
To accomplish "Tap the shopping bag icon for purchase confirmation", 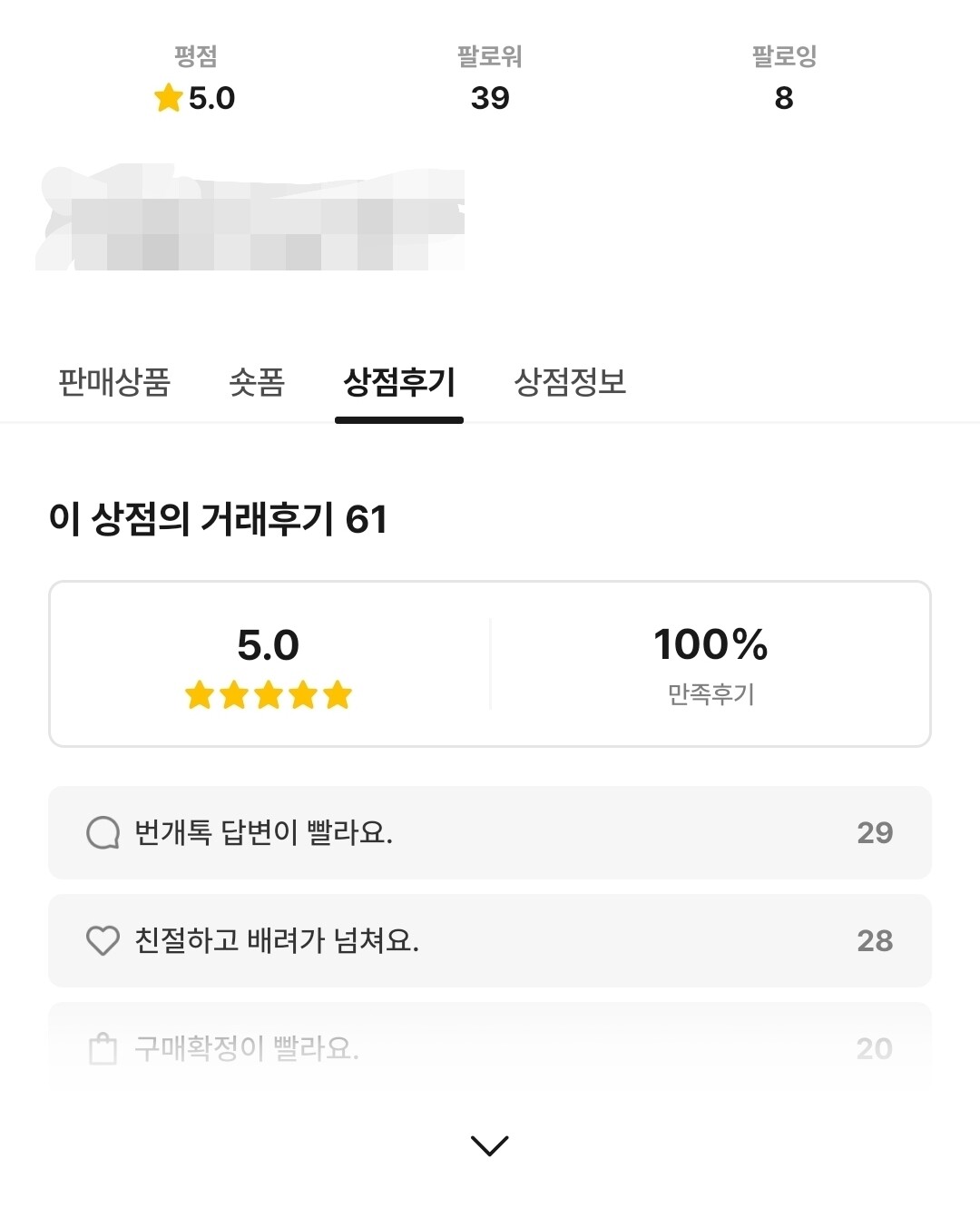I will click(103, 1048).
